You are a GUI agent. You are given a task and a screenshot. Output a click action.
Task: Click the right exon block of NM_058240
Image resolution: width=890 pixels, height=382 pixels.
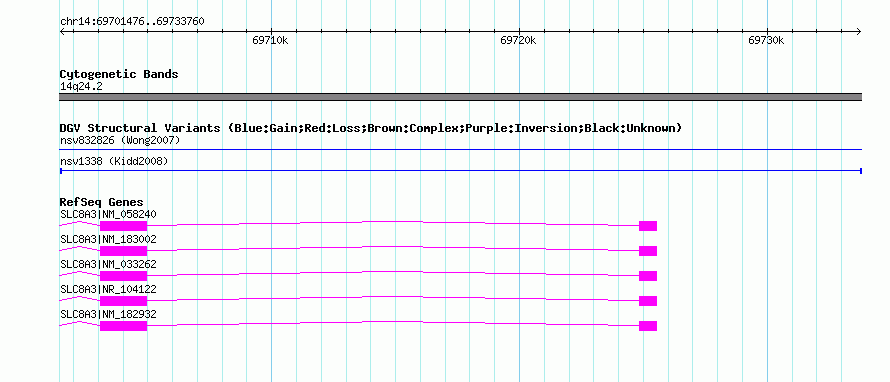648,226
